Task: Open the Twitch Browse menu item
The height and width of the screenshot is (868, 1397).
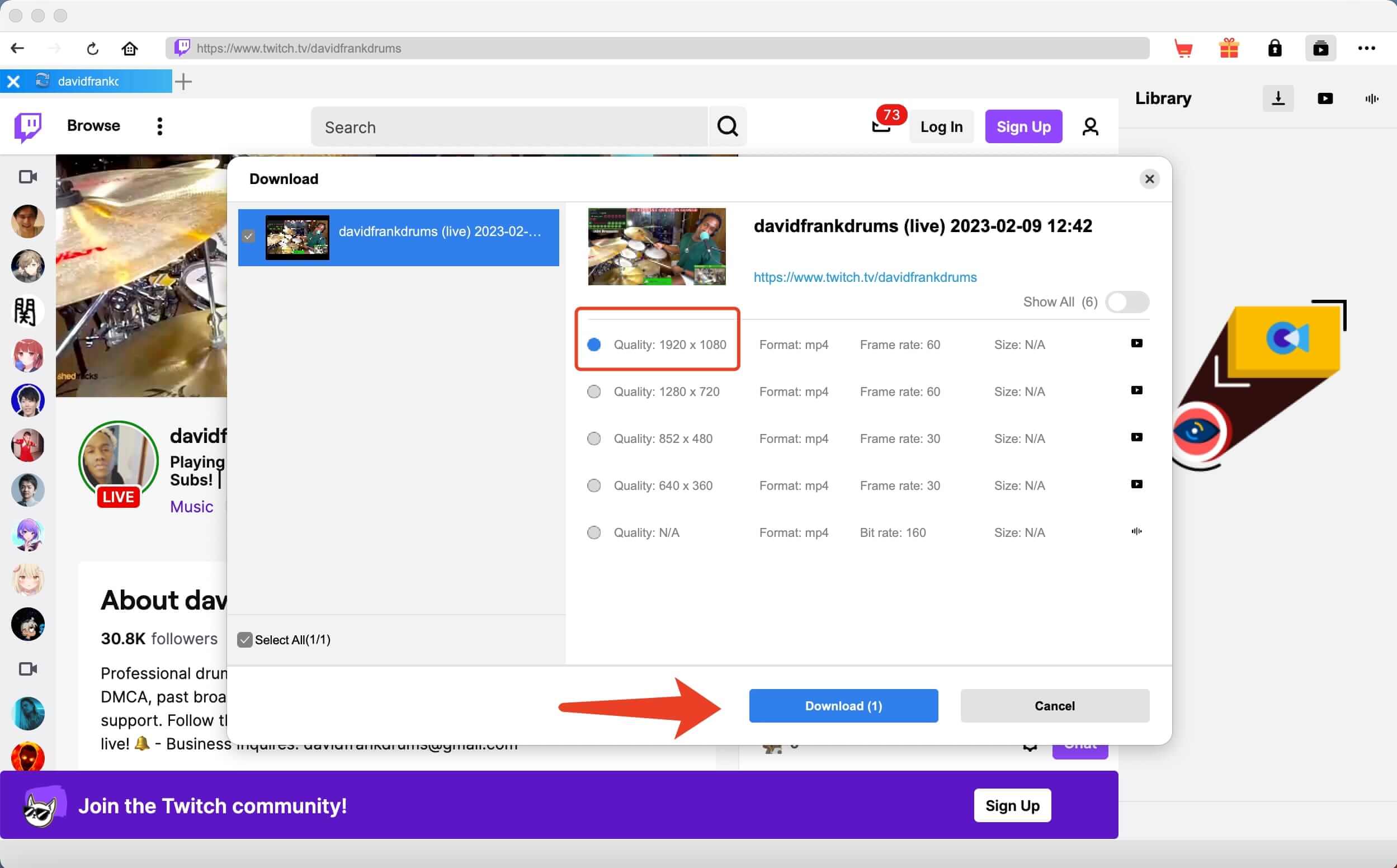Action: pos(93,126)
